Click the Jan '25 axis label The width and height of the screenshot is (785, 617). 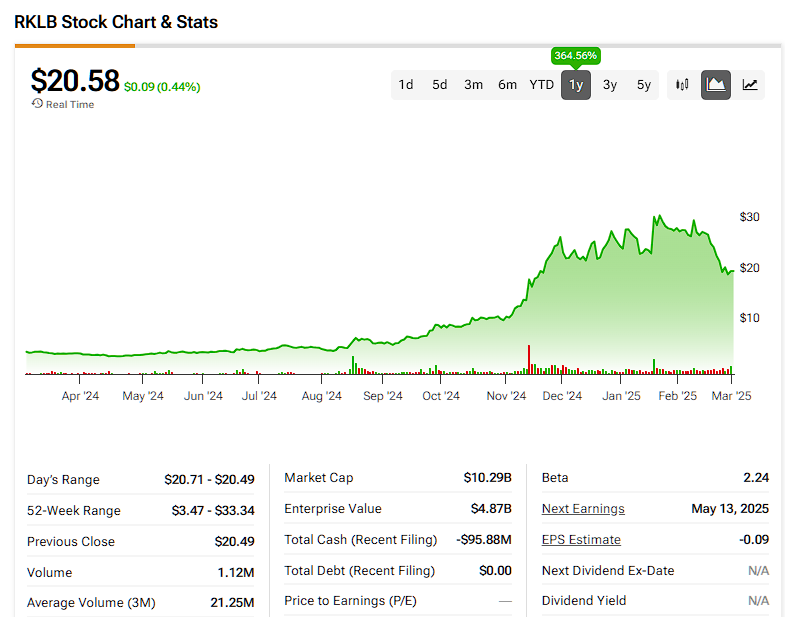pos(621,396)
